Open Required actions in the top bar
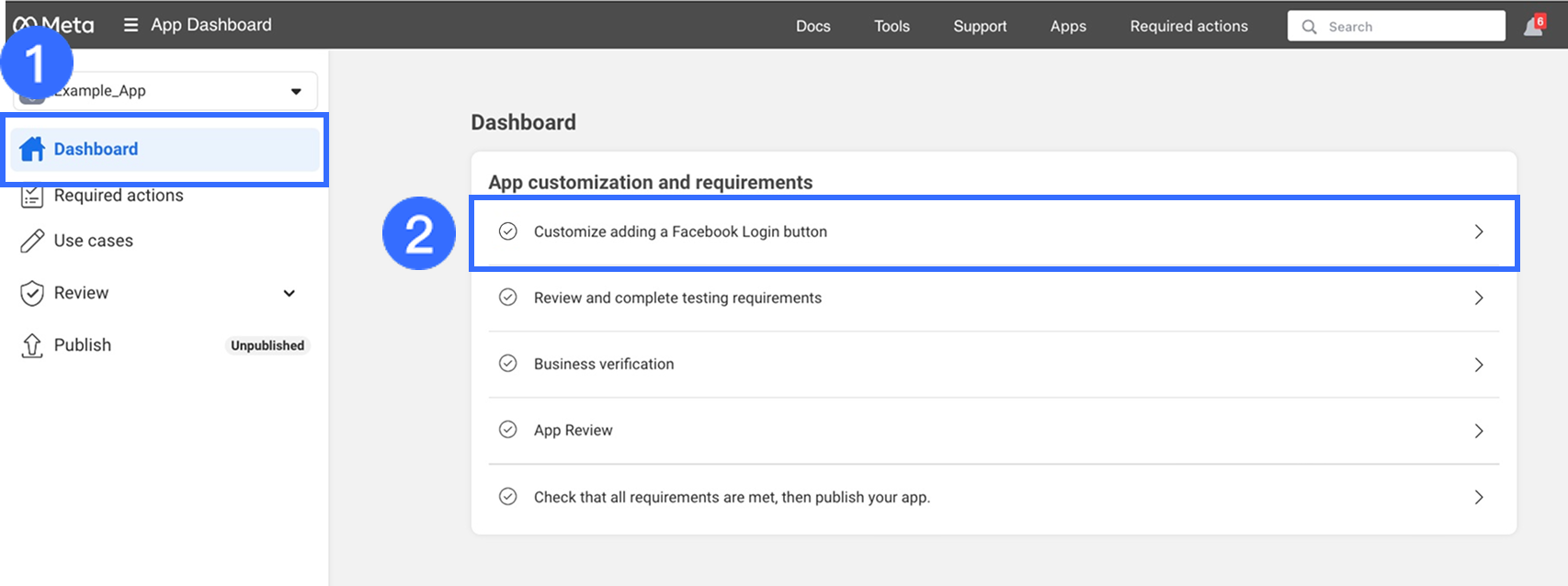Screen dimensions: 1568x586 pyautogui.click(x=1188, y=26)
